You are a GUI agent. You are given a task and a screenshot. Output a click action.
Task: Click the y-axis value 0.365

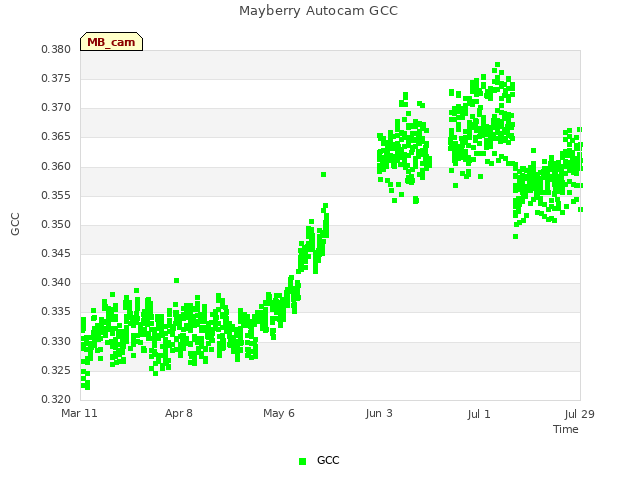(x=56, y=137)
